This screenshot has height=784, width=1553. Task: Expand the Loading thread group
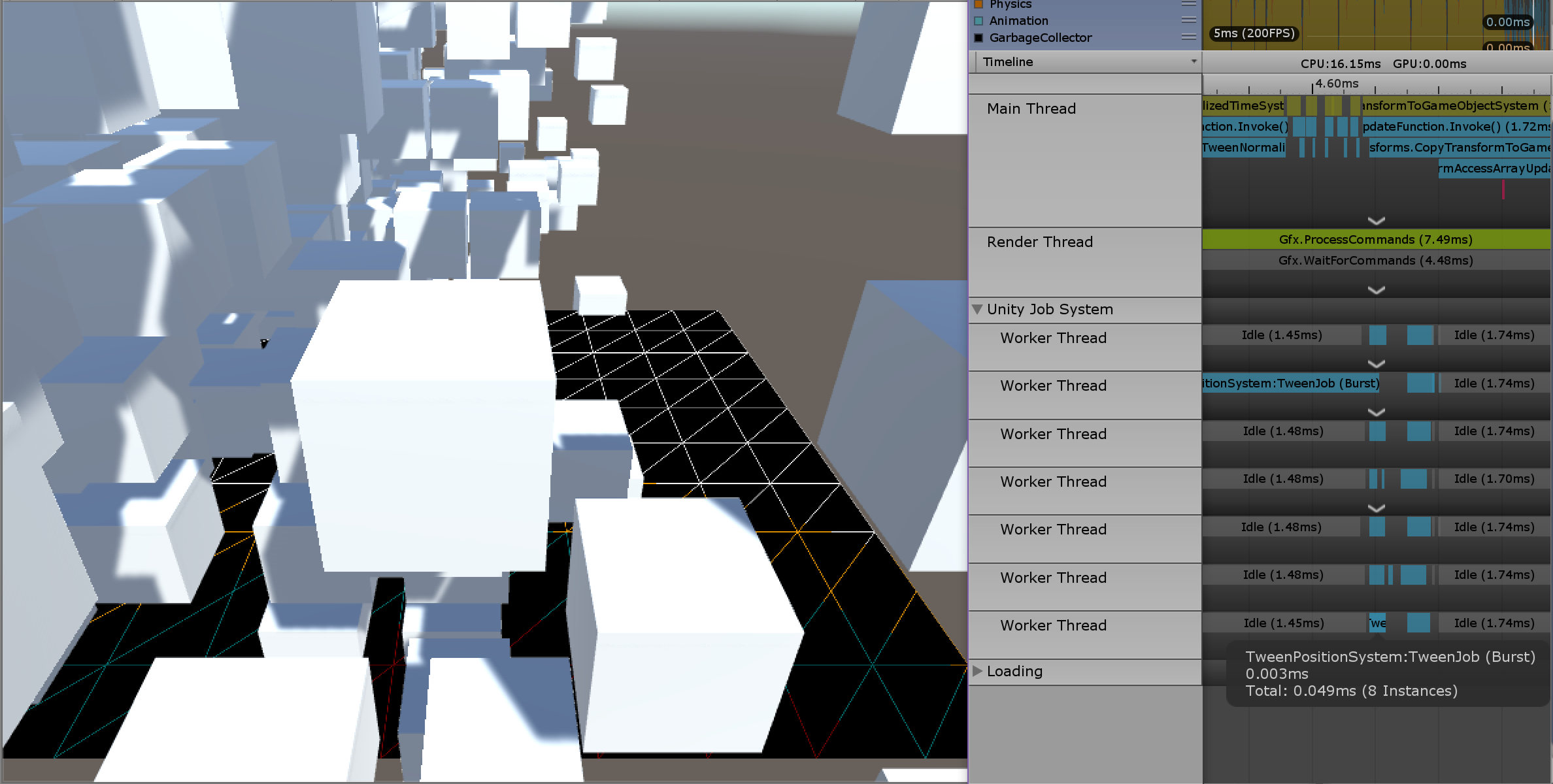coord(977,671)
